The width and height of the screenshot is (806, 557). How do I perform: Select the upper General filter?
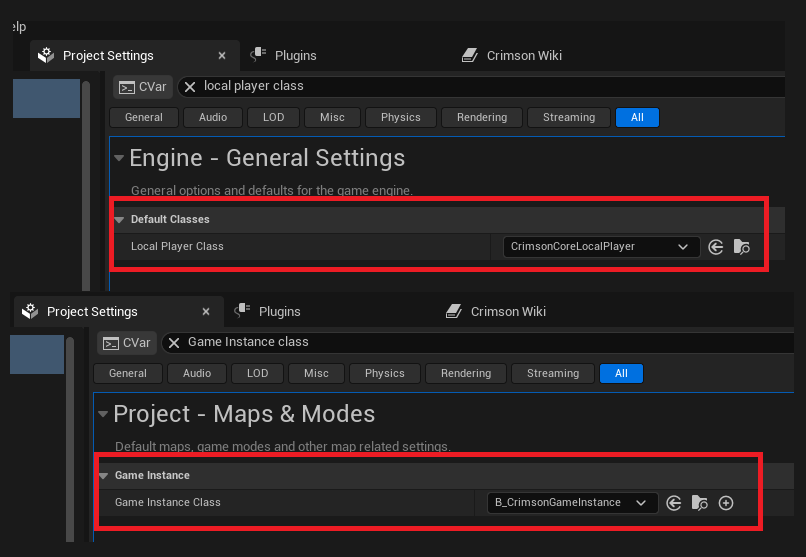(144, 117)
